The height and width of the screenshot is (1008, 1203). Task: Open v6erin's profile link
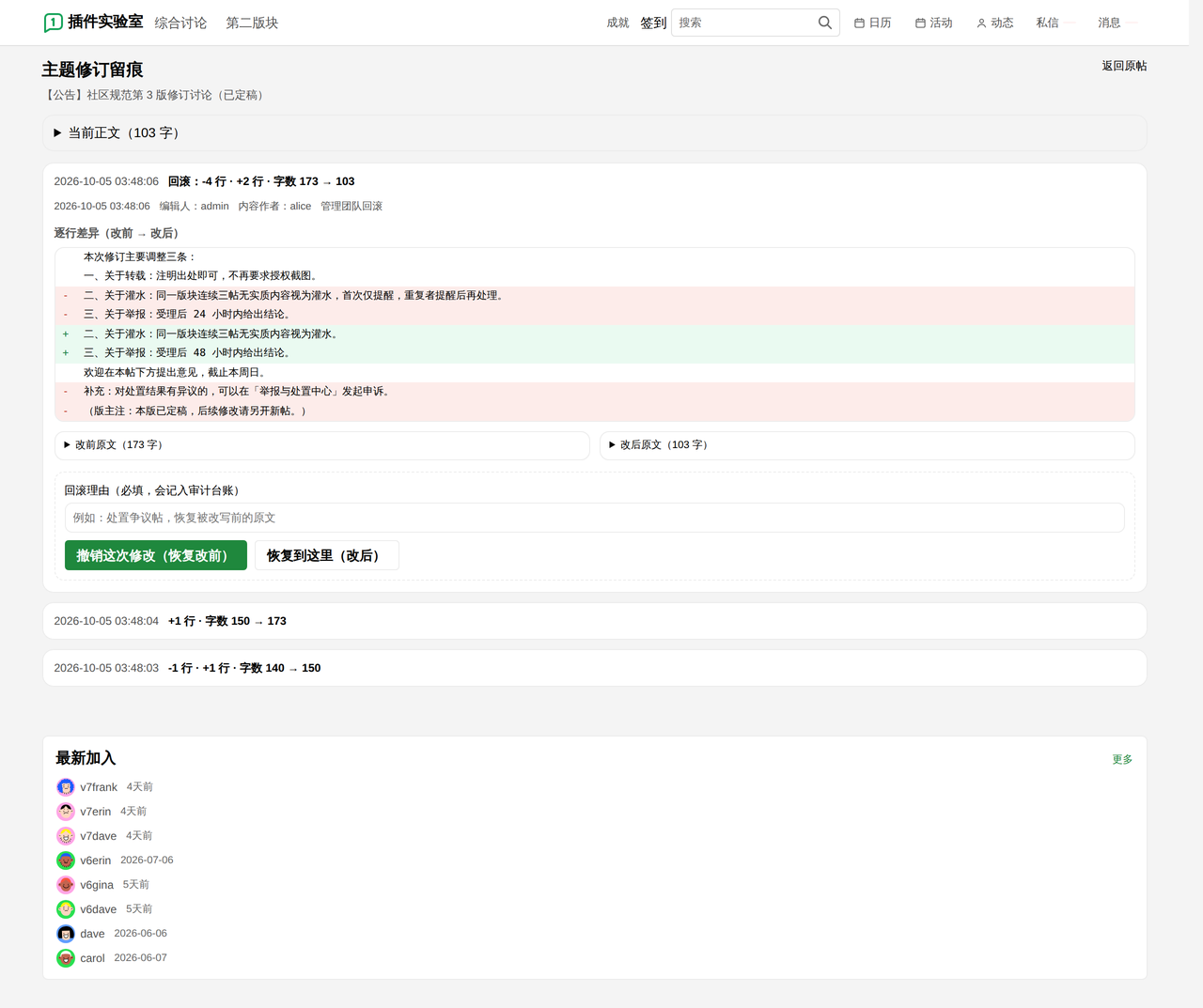pyautogui.click(x=96, y=861)
